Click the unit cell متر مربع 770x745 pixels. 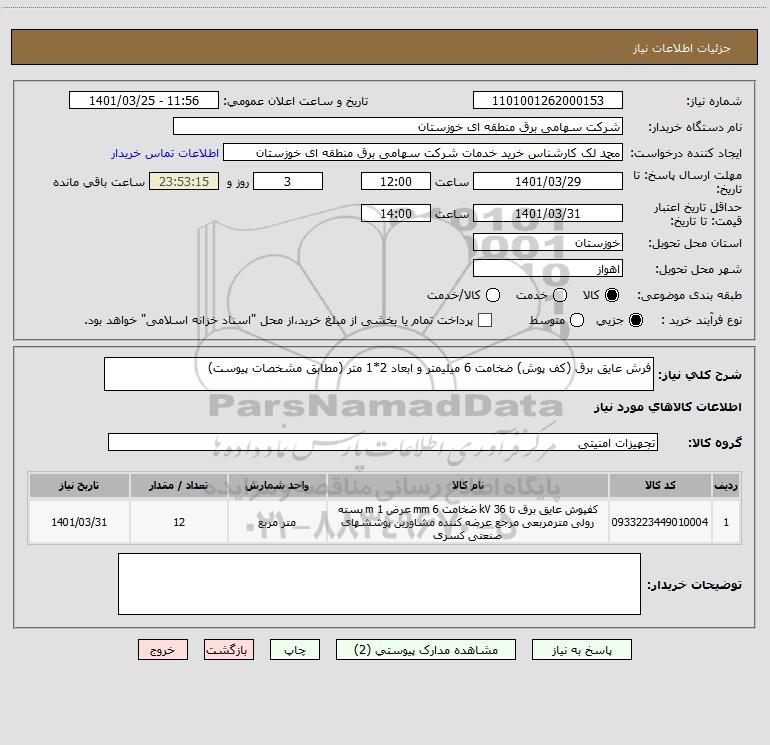point(277,522)
